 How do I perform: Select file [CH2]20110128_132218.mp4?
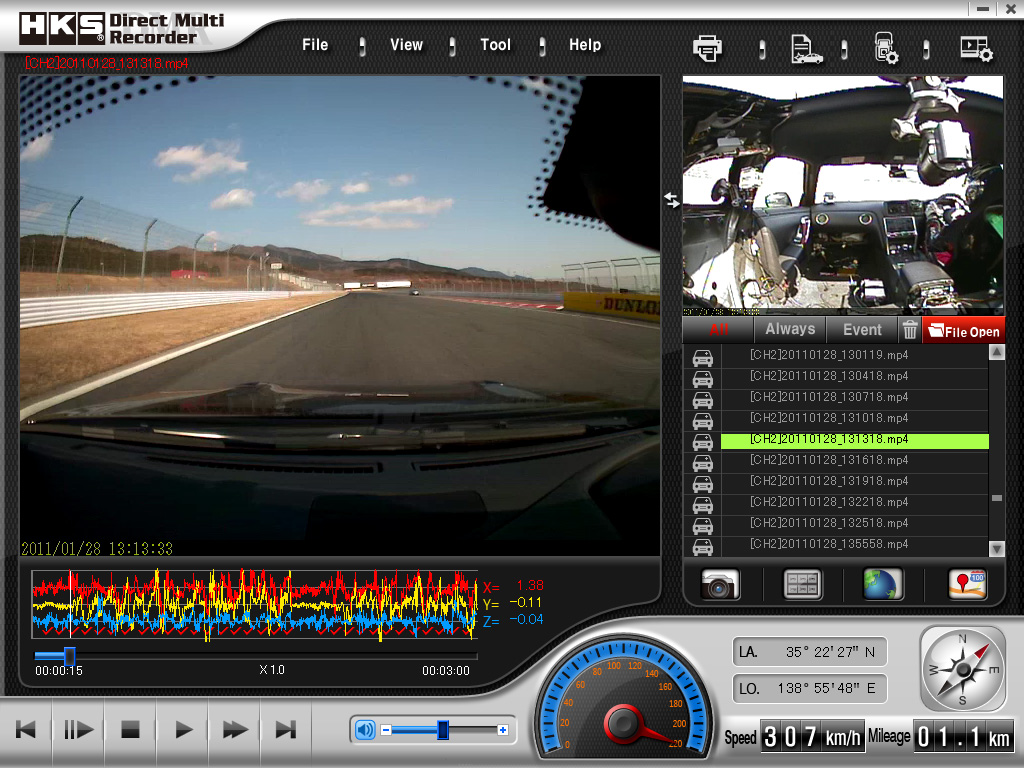[x=854, y=502]
